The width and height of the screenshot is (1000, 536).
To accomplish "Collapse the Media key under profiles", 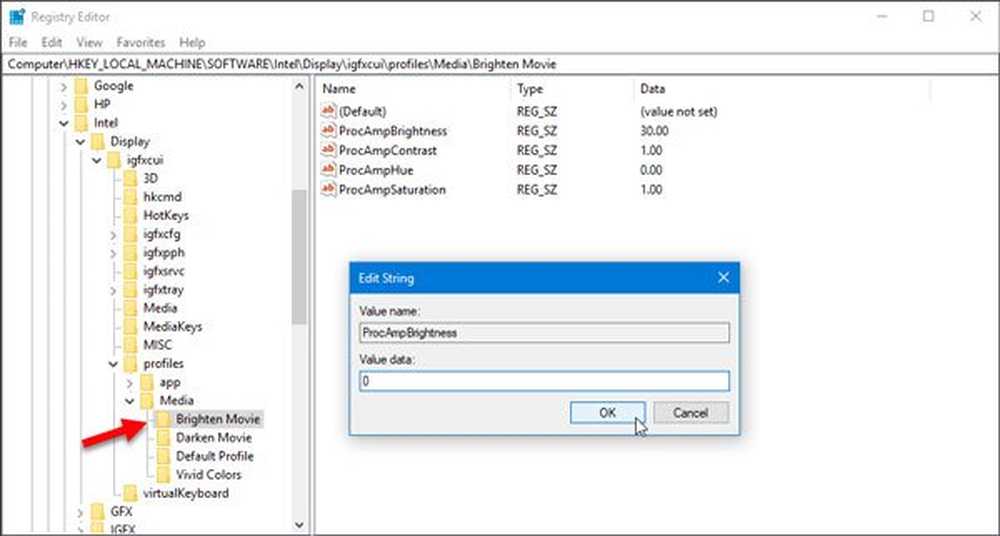I will [x=130, y=401].
